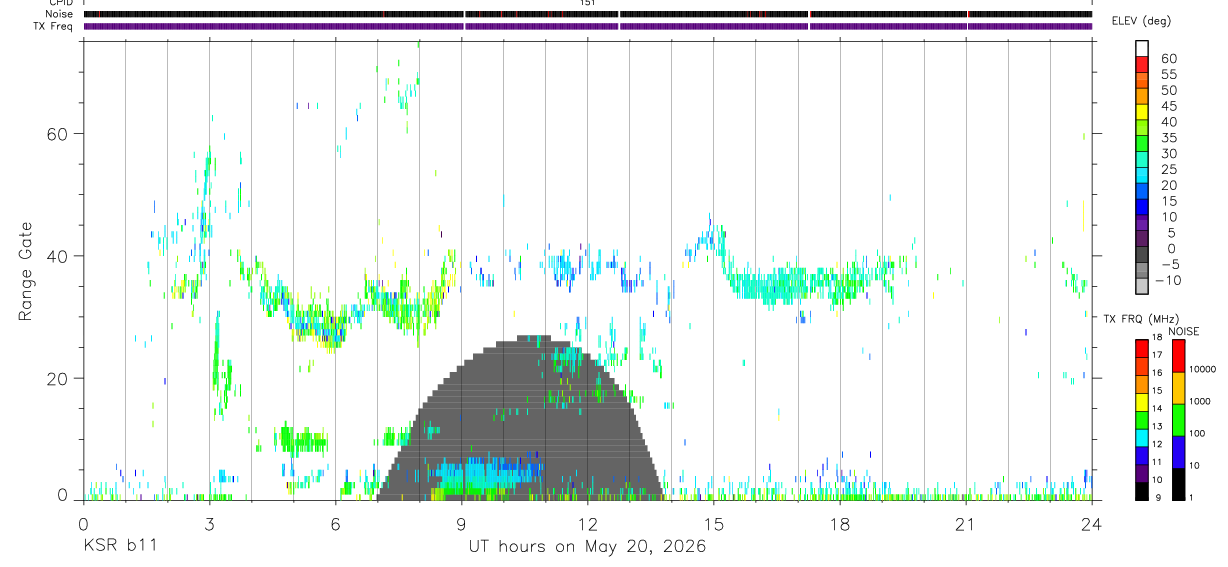Click the "151" CPID value at the top
This screenshot has width=1228, height=567.
pyautogui.click(x=588, y=3)
